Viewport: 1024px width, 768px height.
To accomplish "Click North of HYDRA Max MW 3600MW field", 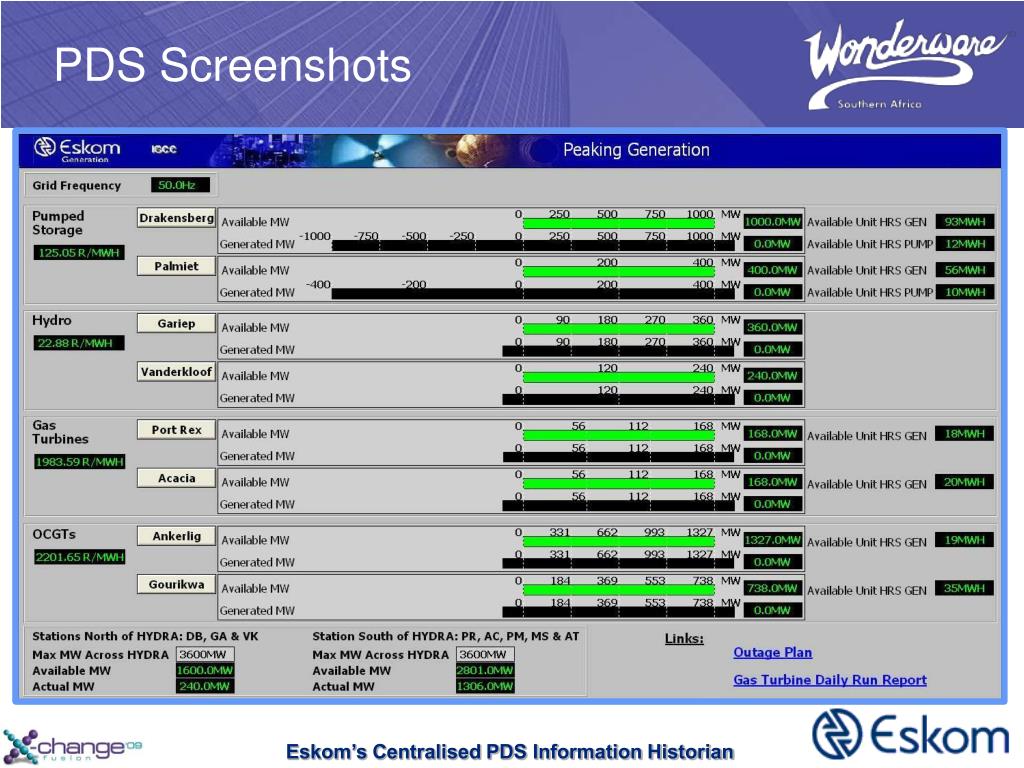I will tap(205, 654).
